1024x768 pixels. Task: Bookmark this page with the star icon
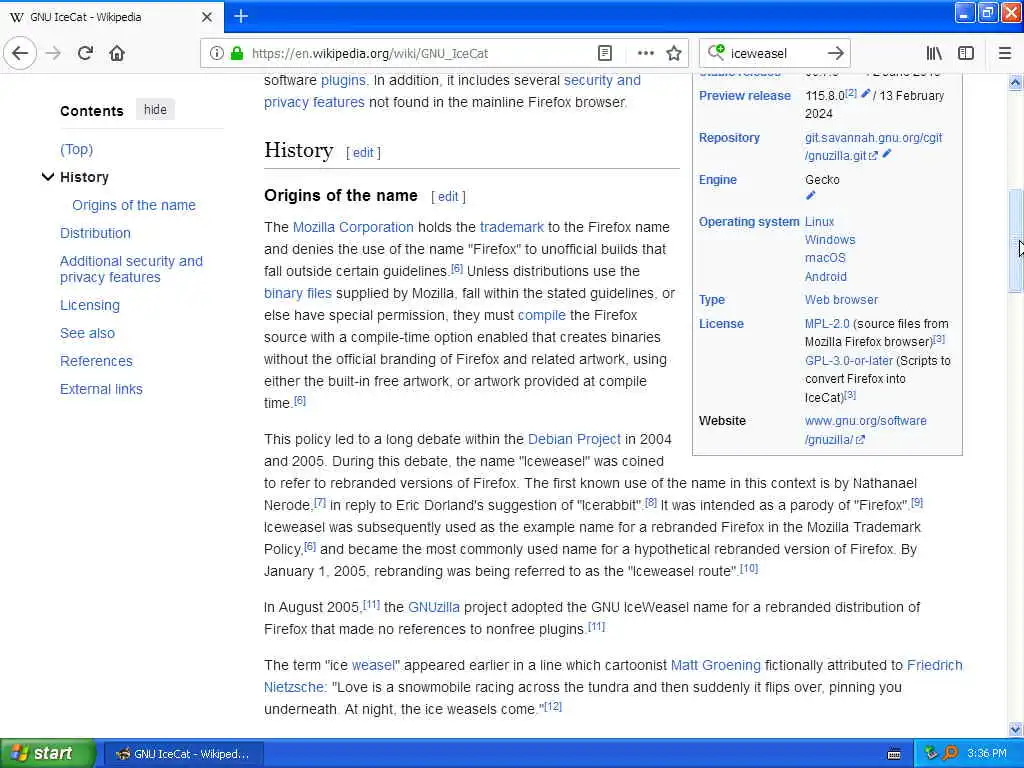674,53
